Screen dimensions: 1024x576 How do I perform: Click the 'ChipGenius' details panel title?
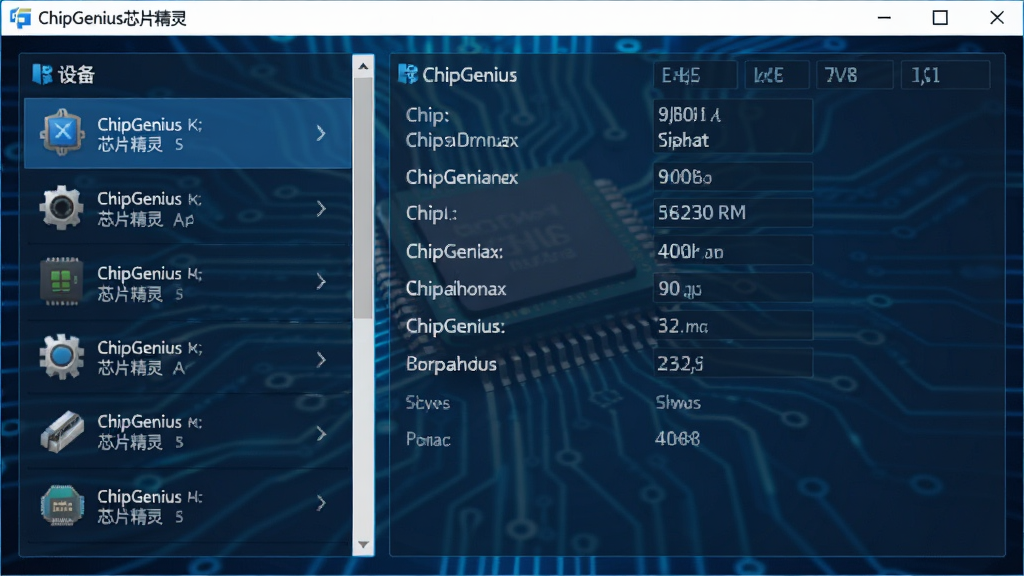(x=470, y=75)
